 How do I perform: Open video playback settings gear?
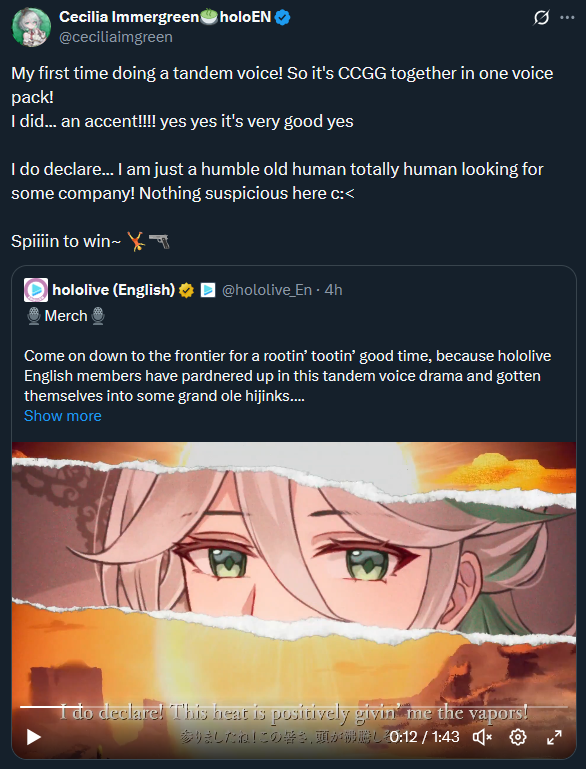[518, 737]
